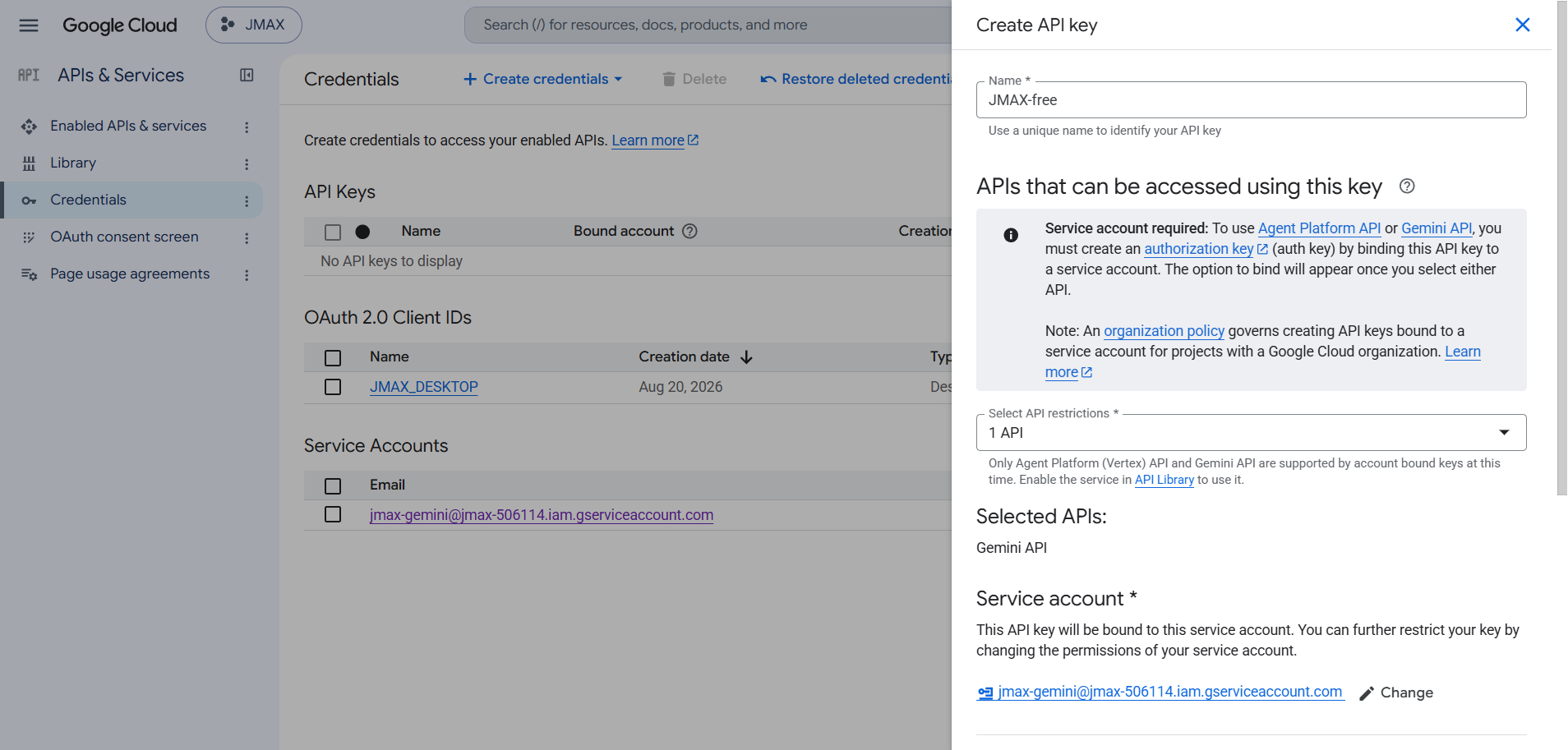Check the jmax-gemini service account row checkbox
Screen dimensions: 1568x750
333,514
